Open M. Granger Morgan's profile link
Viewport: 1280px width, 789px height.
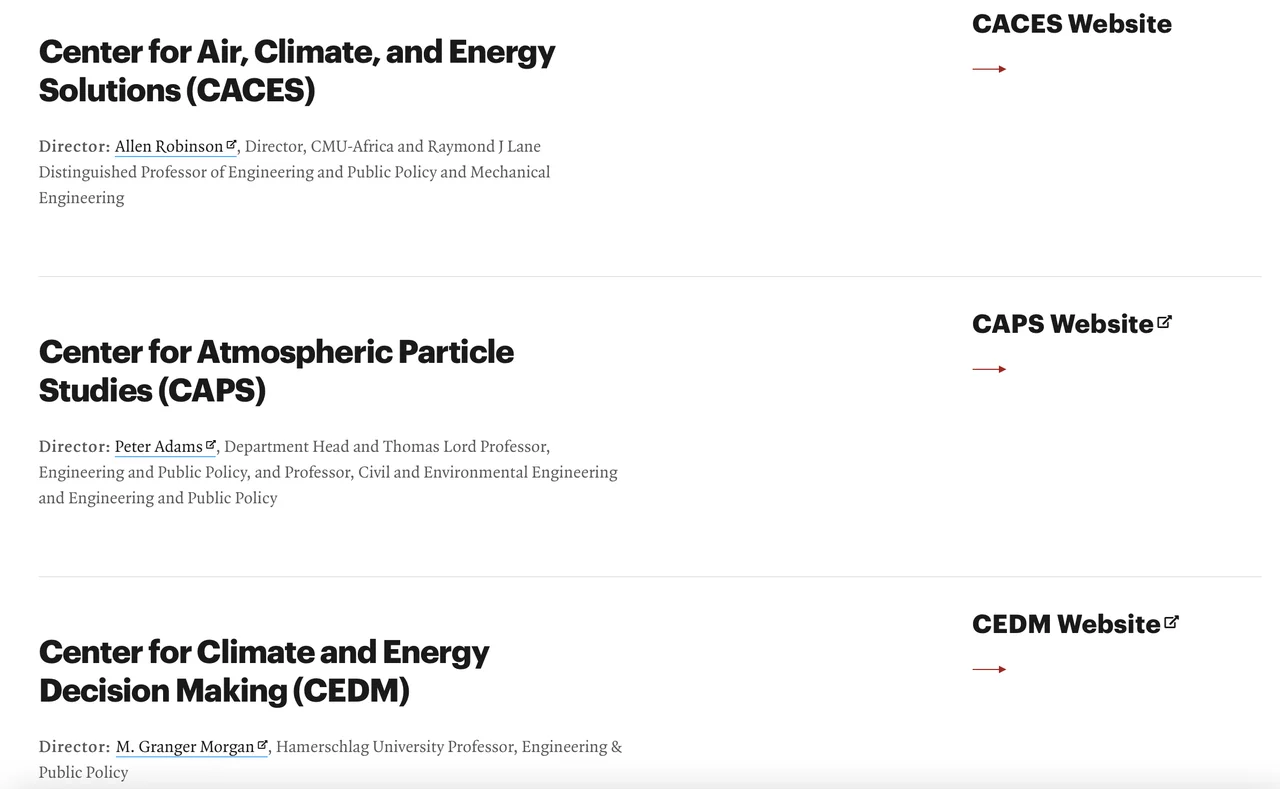[x=185, y=747]
